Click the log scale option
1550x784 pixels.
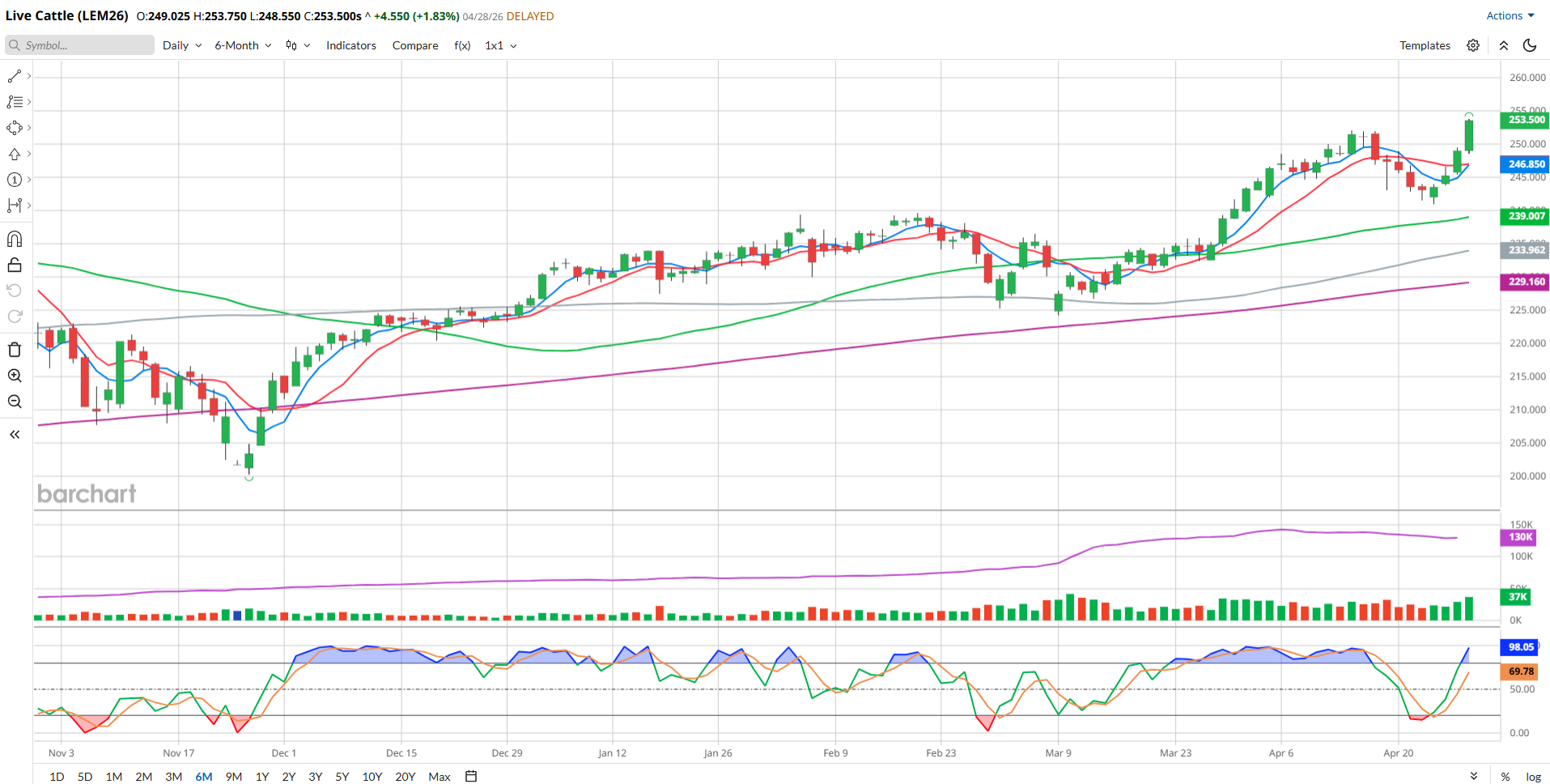tap(1533, 776)
